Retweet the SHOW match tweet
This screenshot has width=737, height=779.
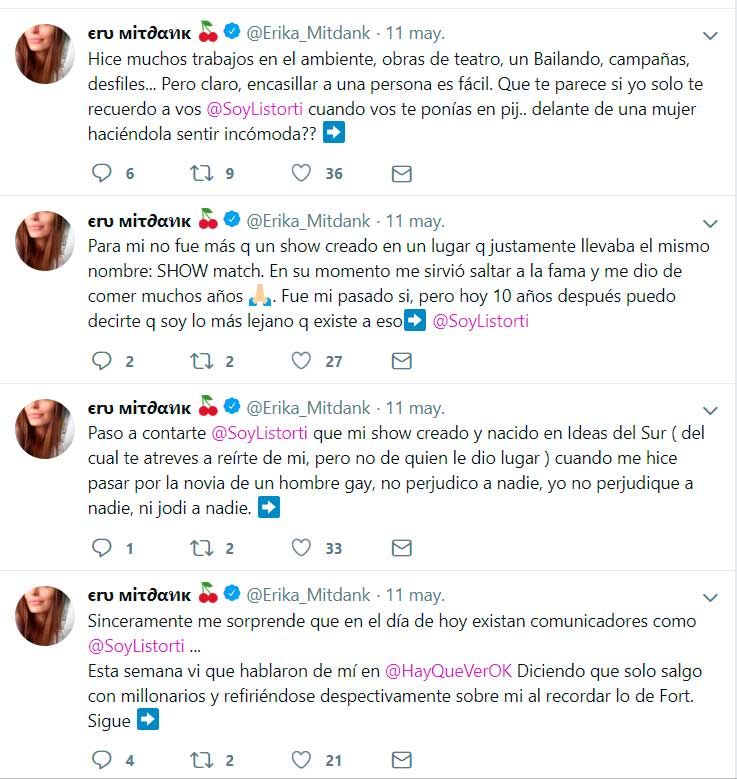(x=202, y=361)
